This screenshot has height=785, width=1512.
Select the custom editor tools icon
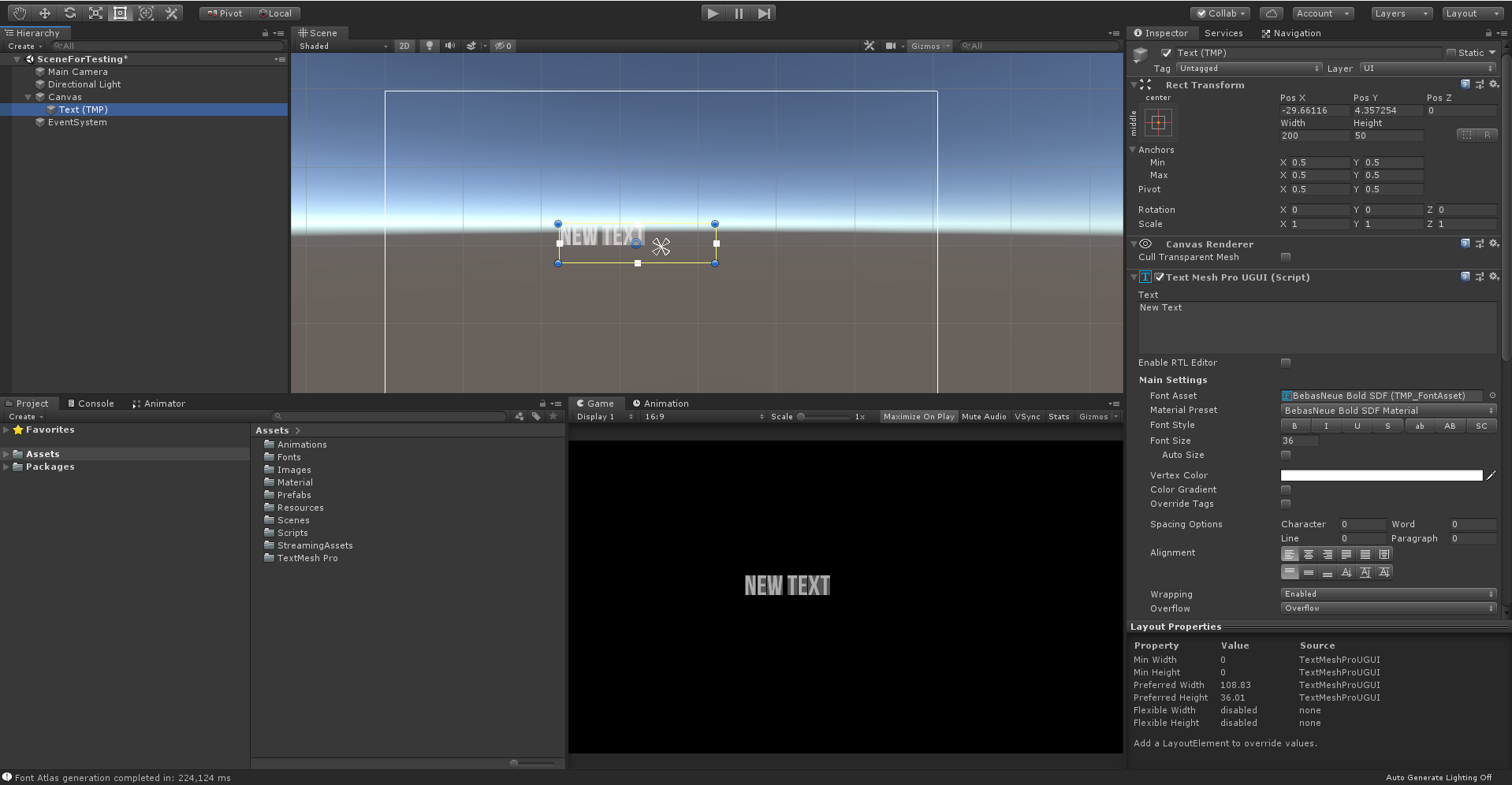tap(171, 13)
